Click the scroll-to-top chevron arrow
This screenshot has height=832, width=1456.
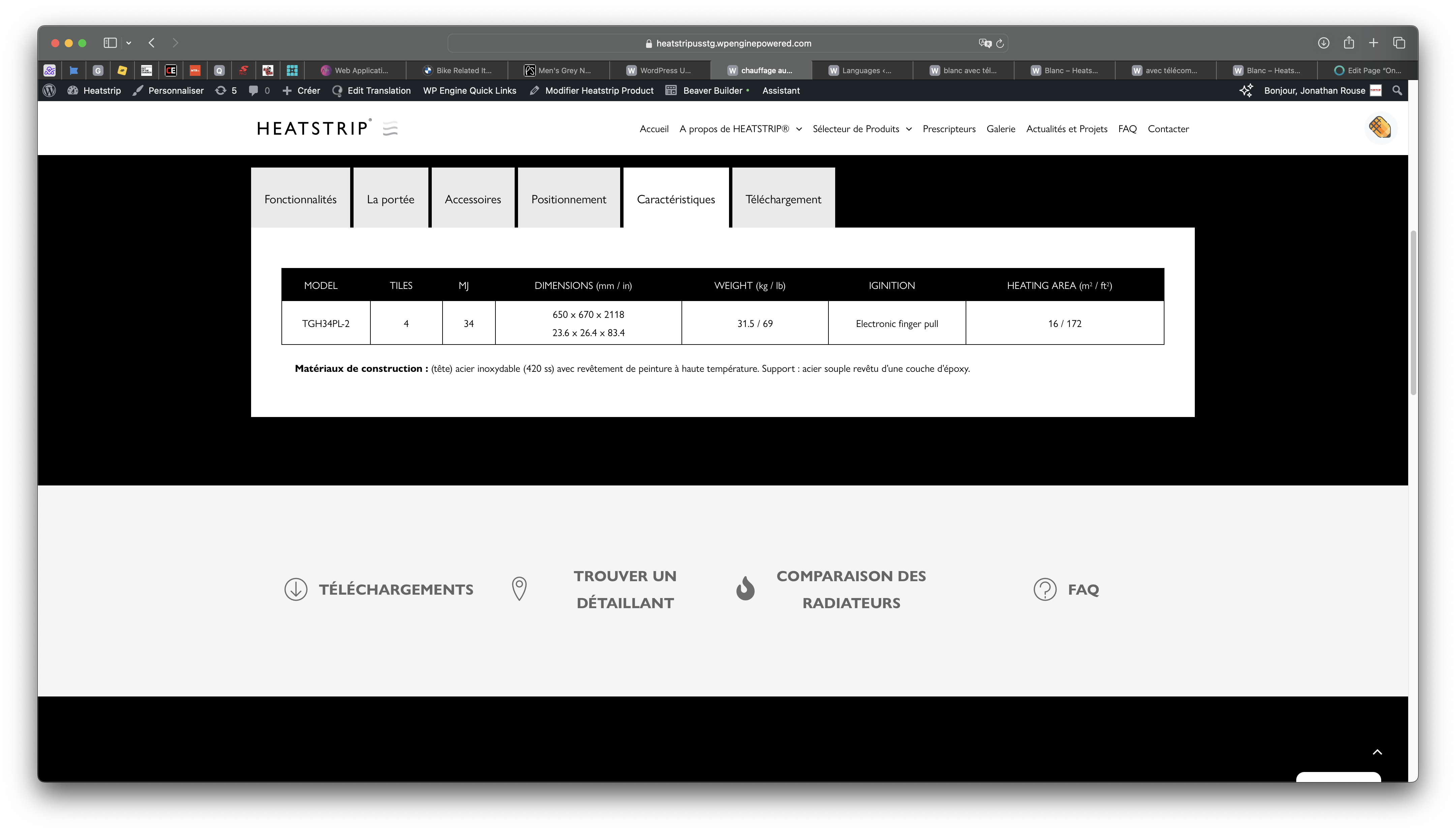click(1377, 752)
